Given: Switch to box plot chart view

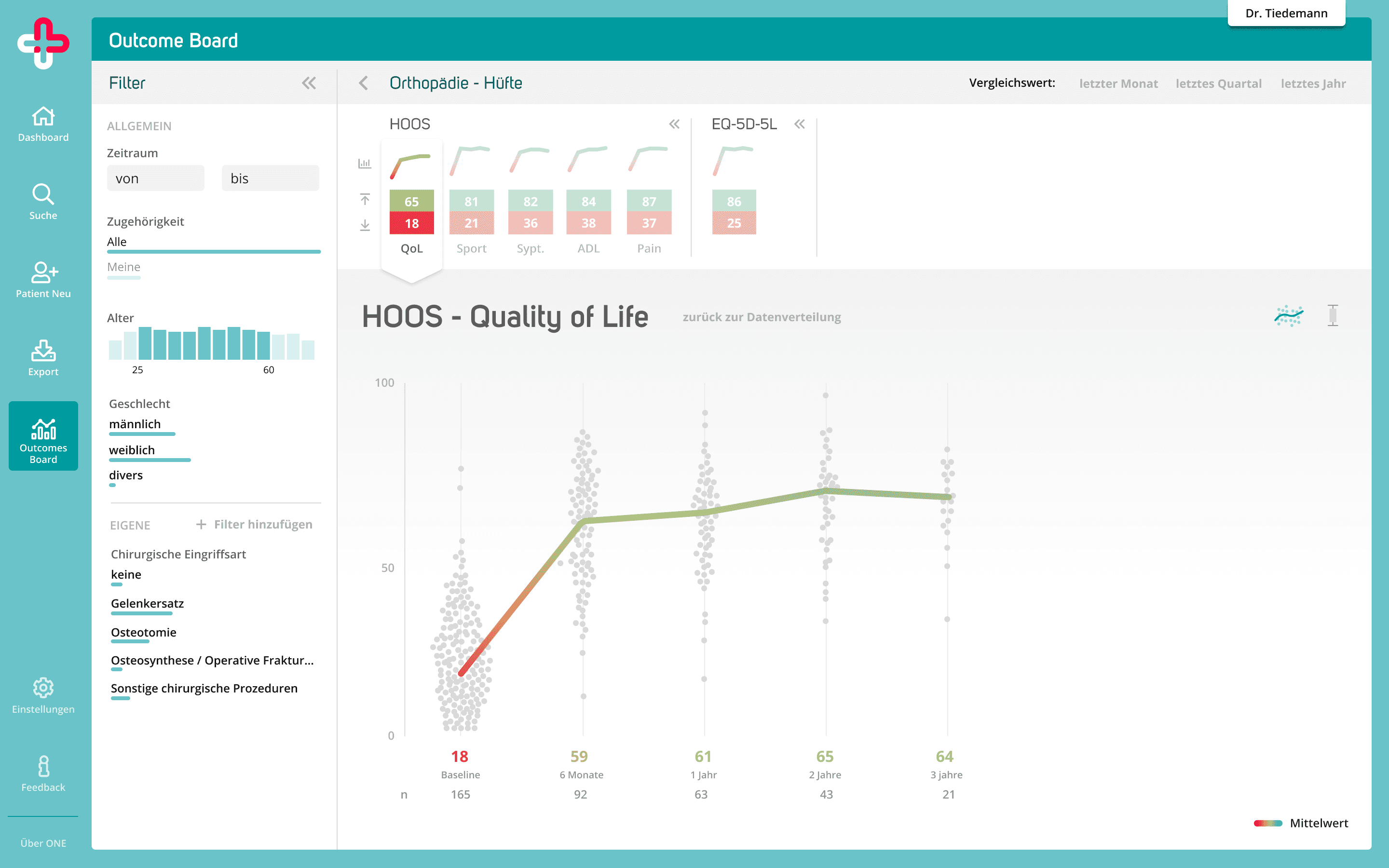Looking at the screenshot, I should (1333, 316).
